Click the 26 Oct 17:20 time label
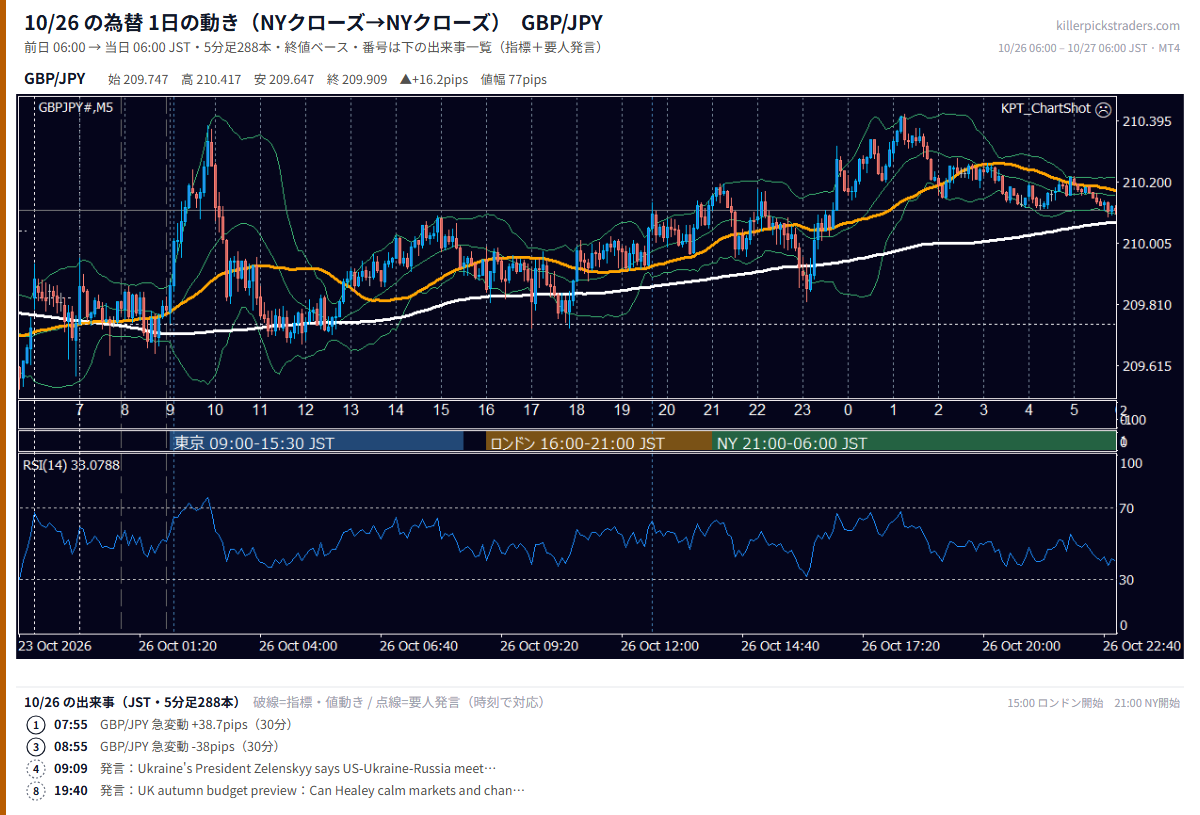The height and width of the screenshot is (815, 1200). (900, 646)
